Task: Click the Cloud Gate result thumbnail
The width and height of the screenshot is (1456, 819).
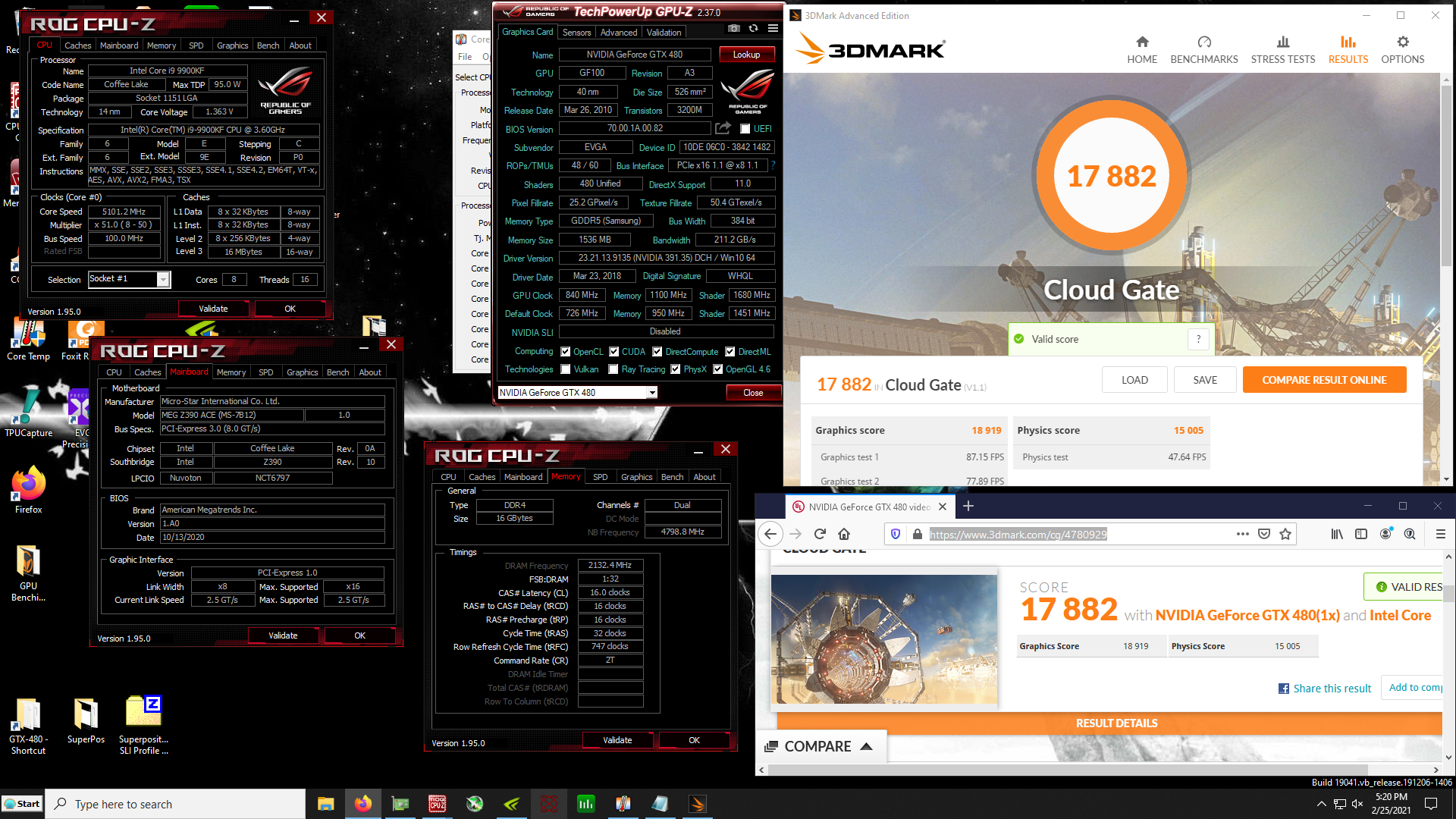Action: (x=884, y=639)
